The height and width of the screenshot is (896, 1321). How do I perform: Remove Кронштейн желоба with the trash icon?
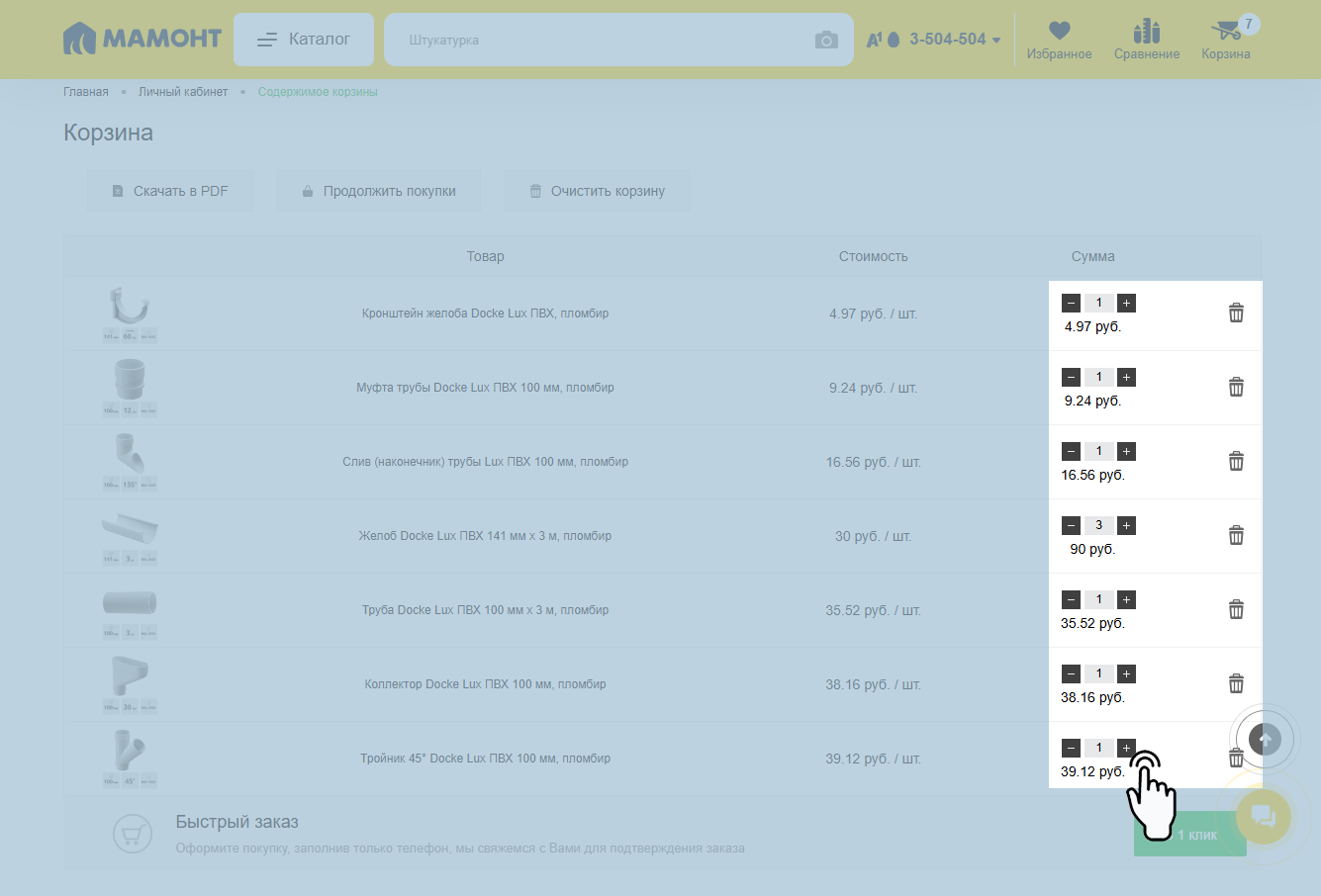click(1236, 314)
